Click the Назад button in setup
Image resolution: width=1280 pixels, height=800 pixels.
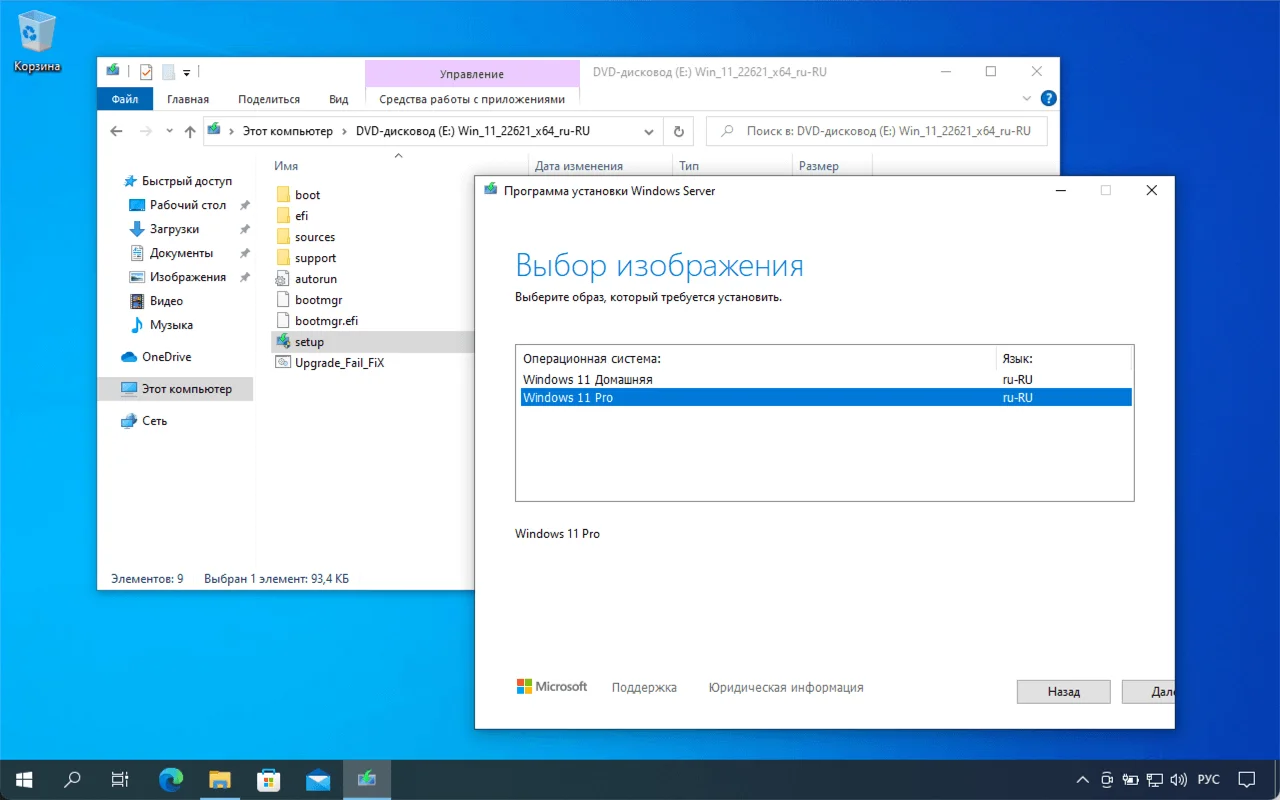point(1064,691)
